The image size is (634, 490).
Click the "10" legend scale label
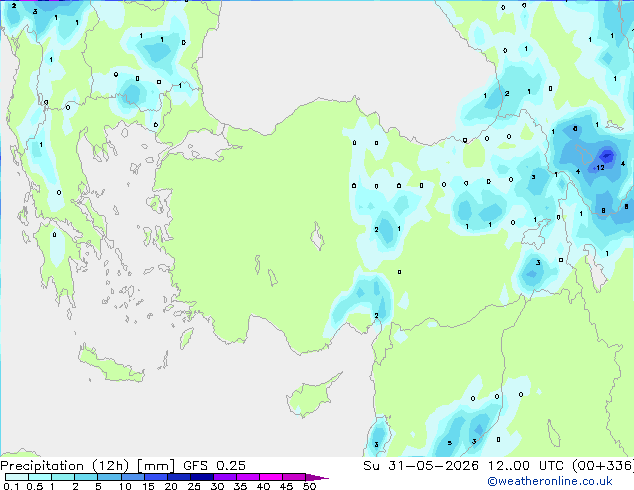tap(125, 486)
